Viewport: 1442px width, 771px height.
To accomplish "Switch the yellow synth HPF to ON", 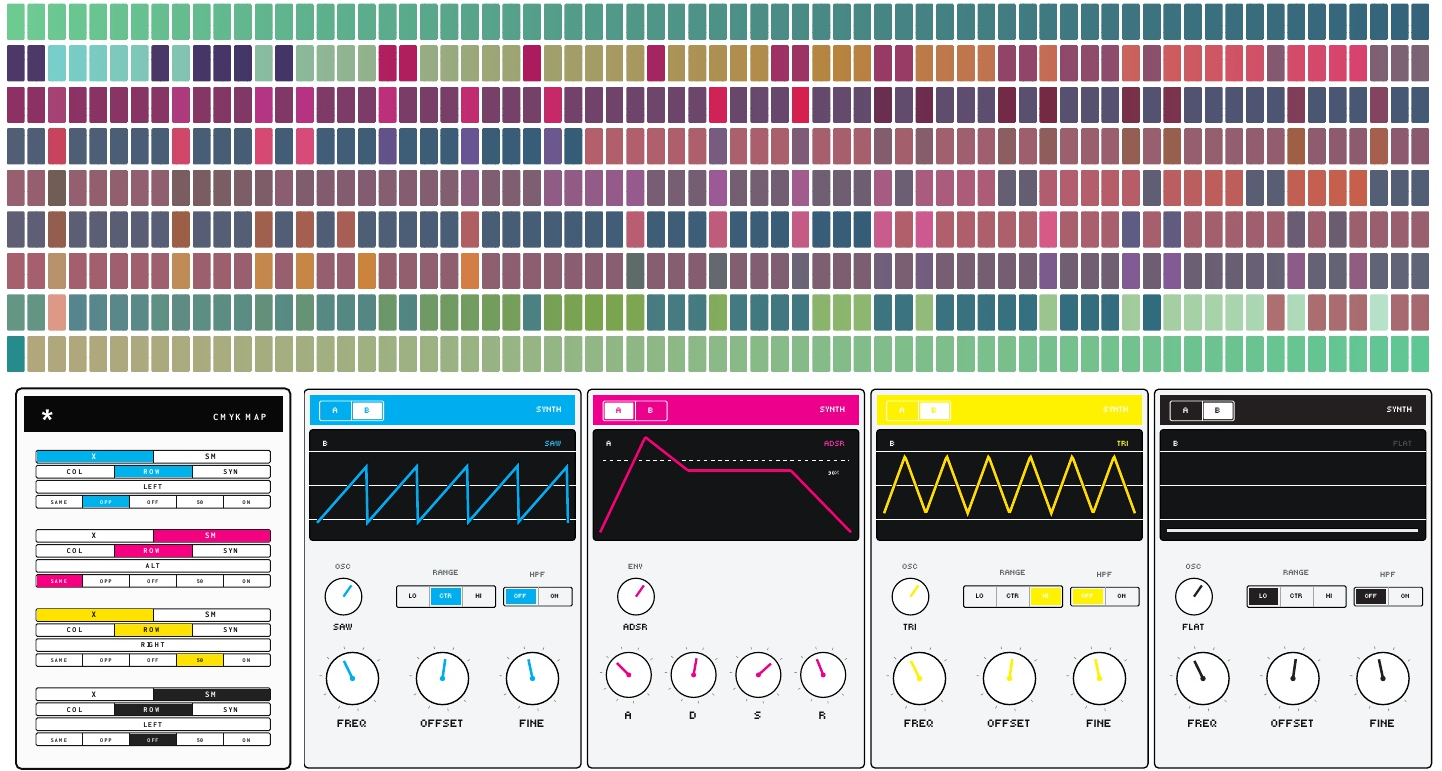I will [x=1121, y=596].
